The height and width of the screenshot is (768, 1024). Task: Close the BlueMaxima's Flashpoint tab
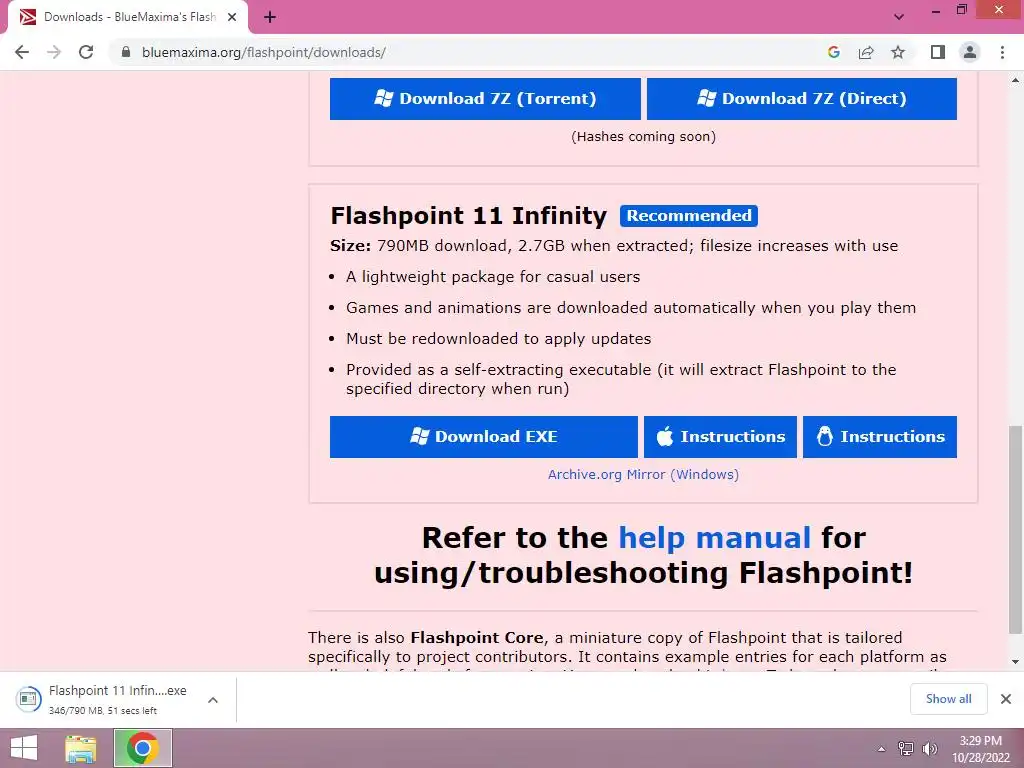pyautogui.click(x=232, y=17)
